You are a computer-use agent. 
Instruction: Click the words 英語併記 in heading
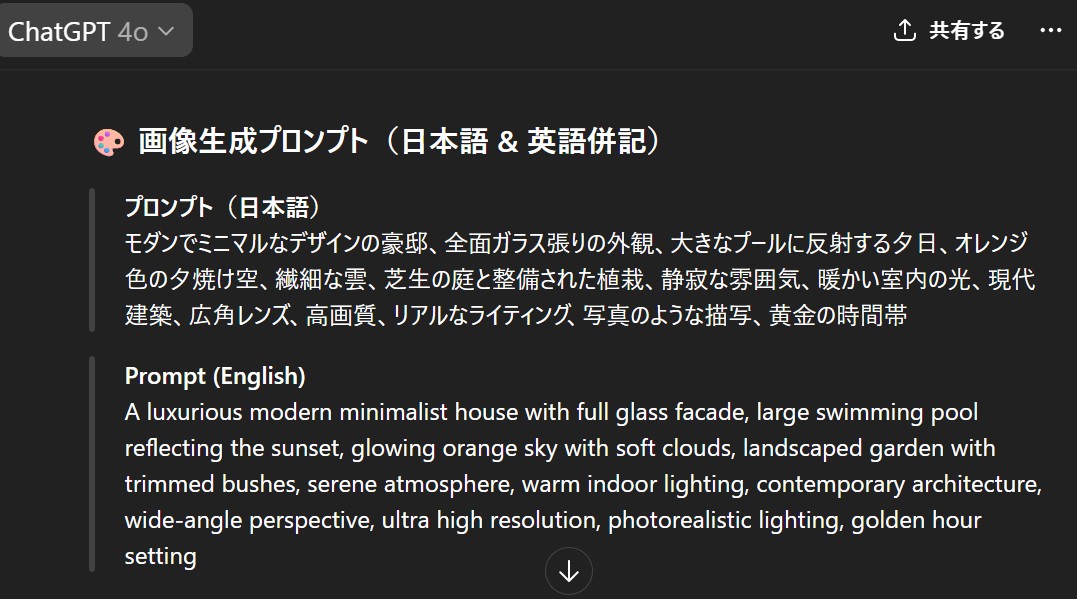[587, 142]
